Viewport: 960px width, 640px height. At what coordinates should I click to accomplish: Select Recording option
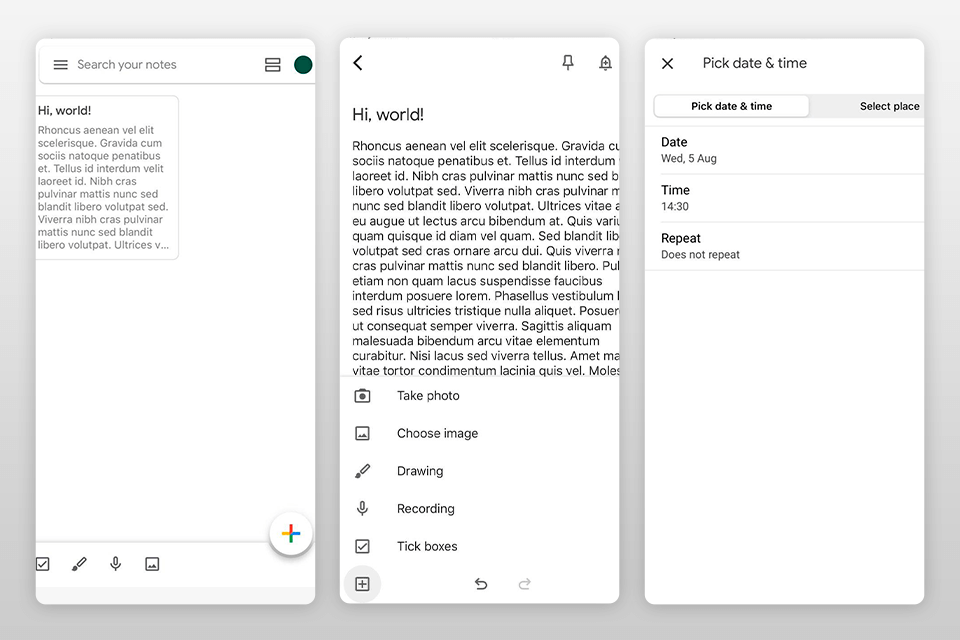(479, 508)
